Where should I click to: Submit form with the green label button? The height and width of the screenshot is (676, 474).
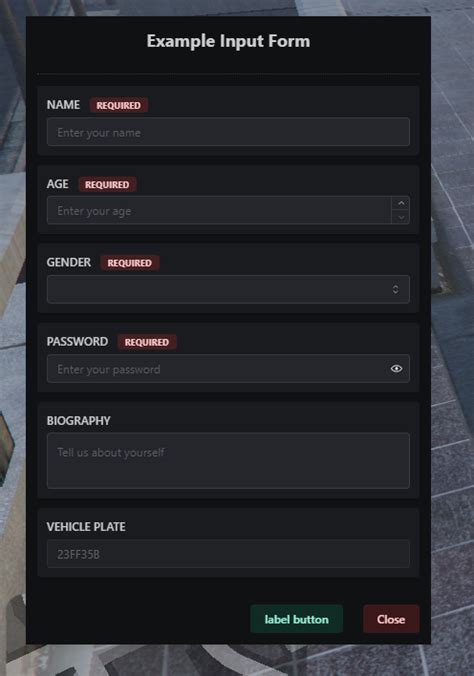point(297,619)
